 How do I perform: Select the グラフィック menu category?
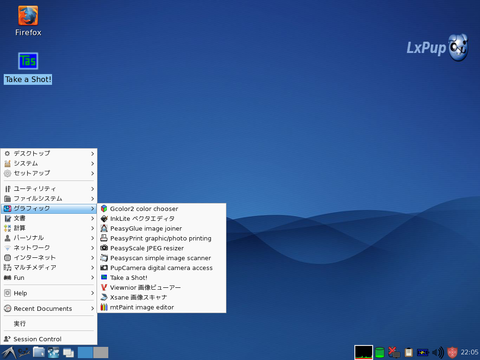(x=49, y=209)
